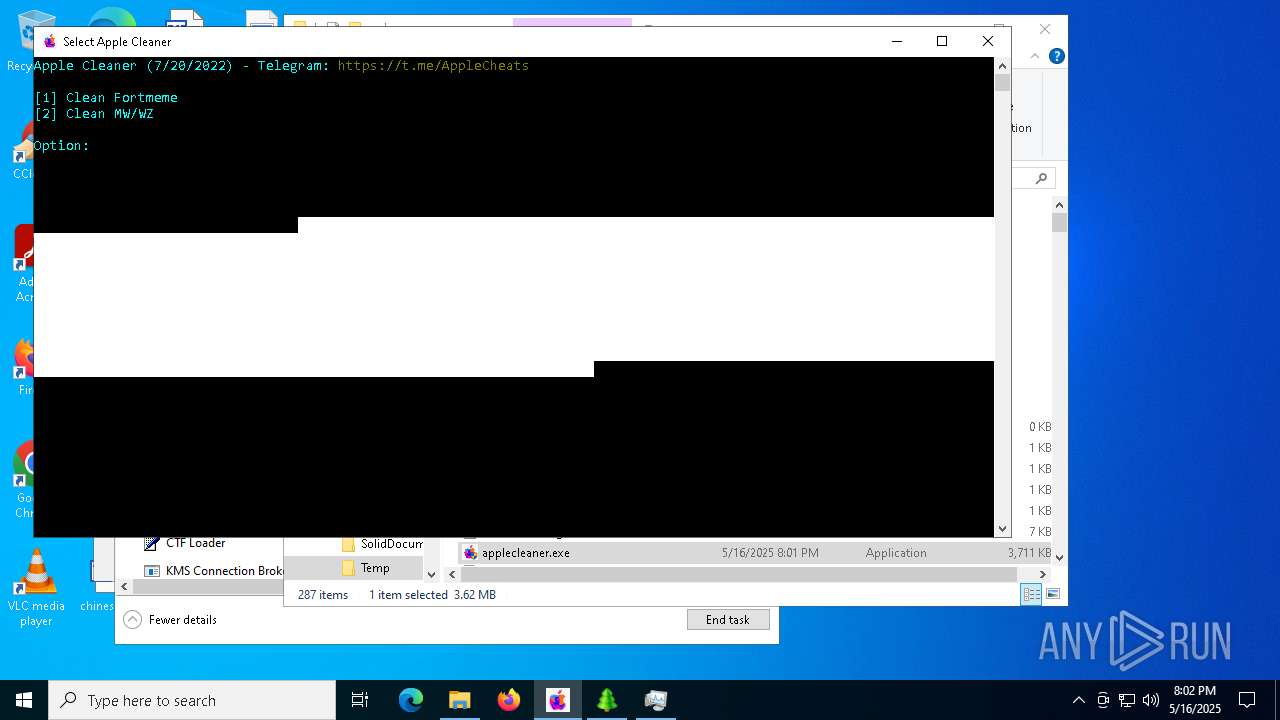Maximize the Apple Cleaner console window
This screenshot has width=1280, height=720.
pos(941,41)
